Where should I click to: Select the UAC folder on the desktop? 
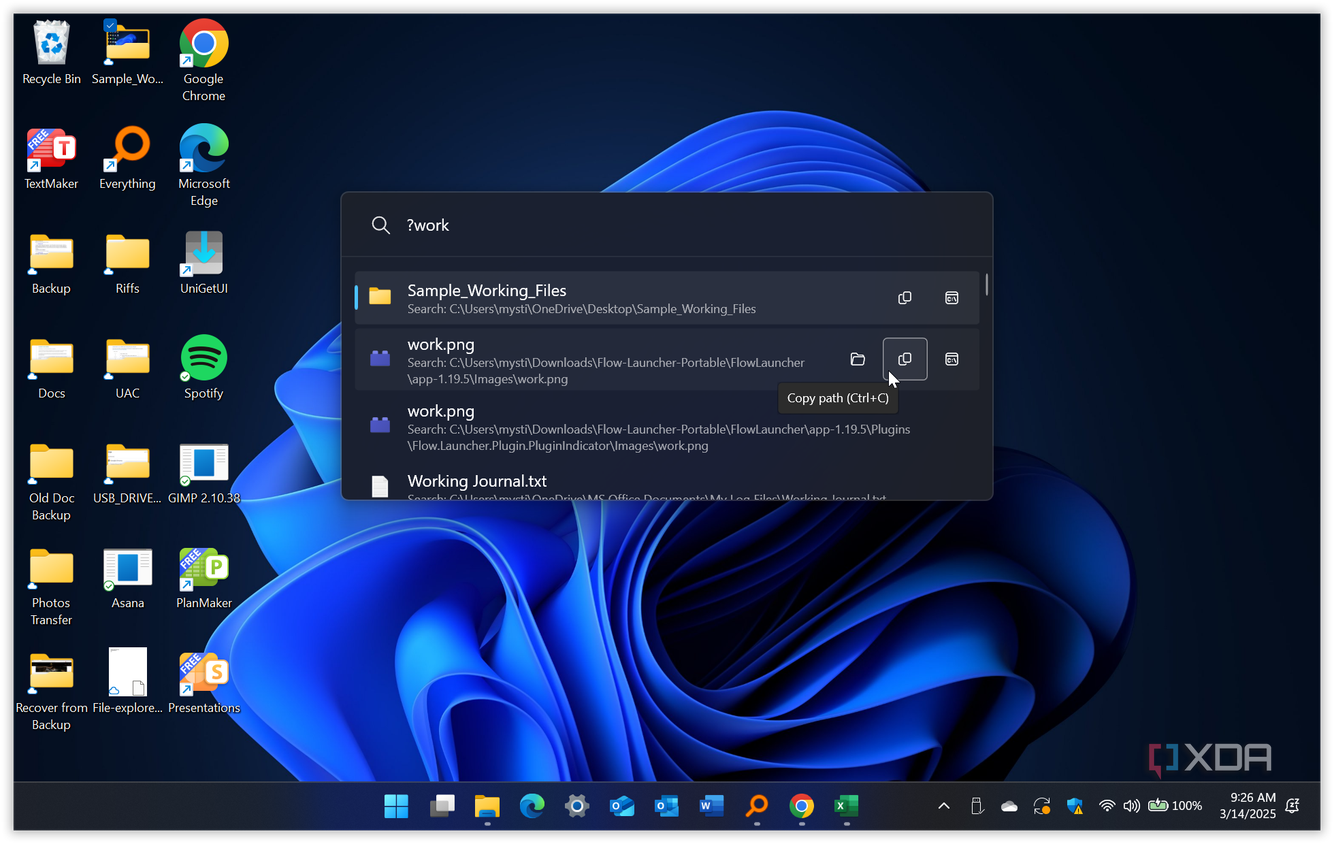pos(128,368)
